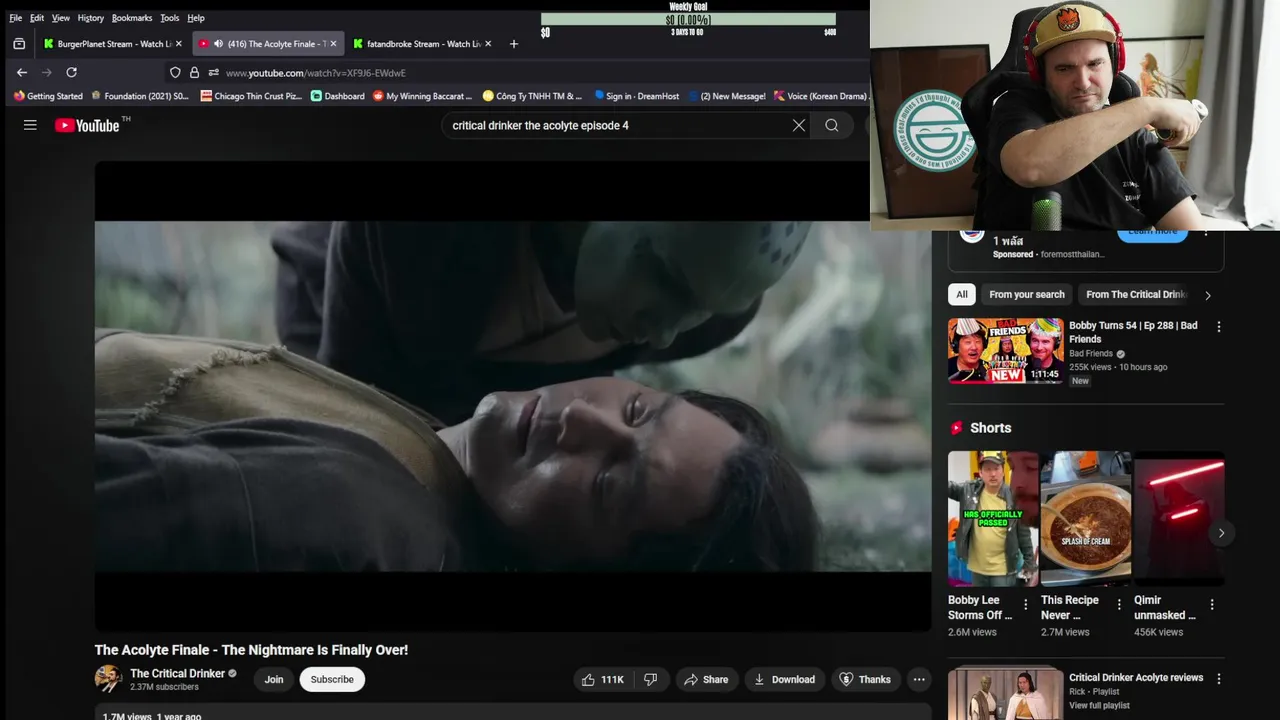The height and width of the screenshot is (720, 1280).
Task: Open The Critical Drinker channel name link
Action: (x=178, y=673)
